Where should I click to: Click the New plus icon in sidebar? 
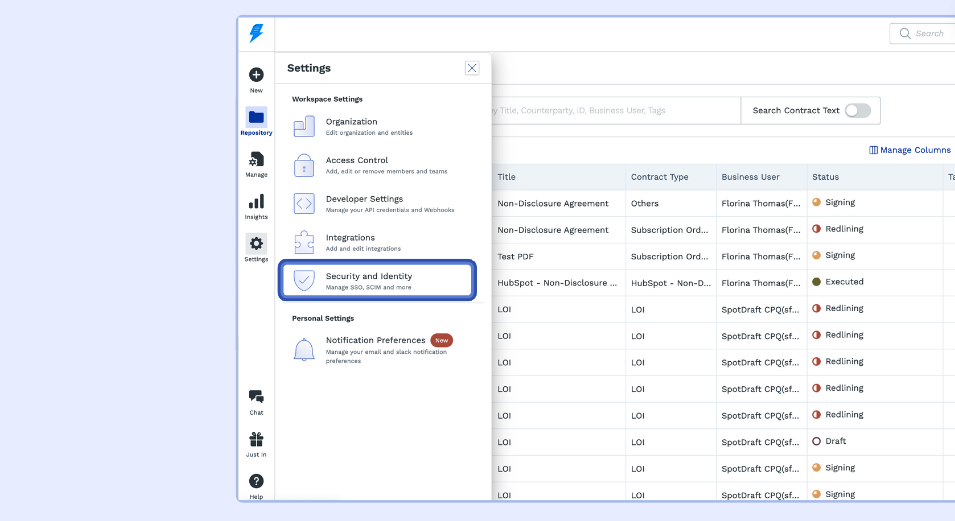tap(256, 75)
